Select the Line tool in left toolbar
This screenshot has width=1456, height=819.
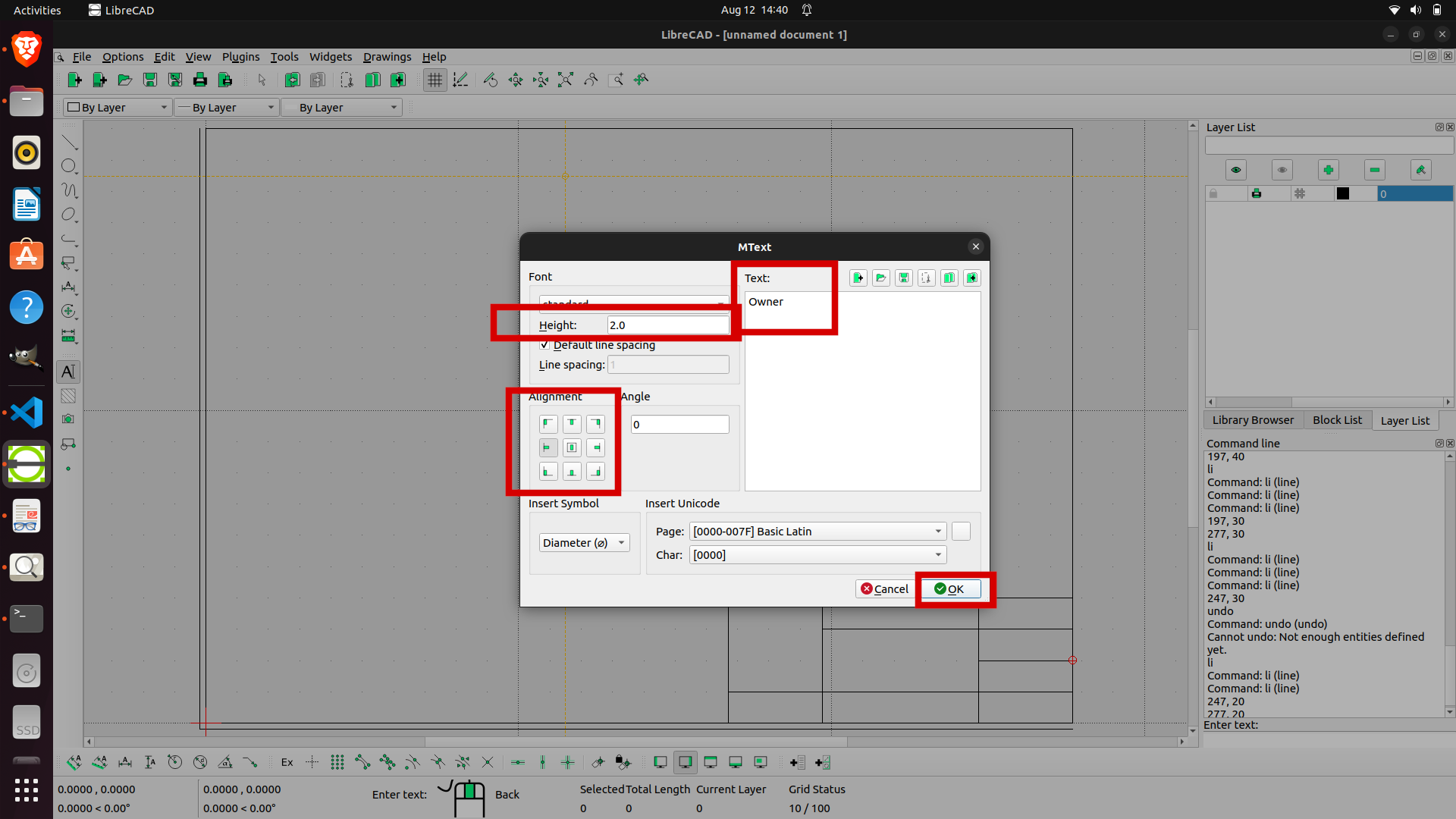click(x=69, y=142)
